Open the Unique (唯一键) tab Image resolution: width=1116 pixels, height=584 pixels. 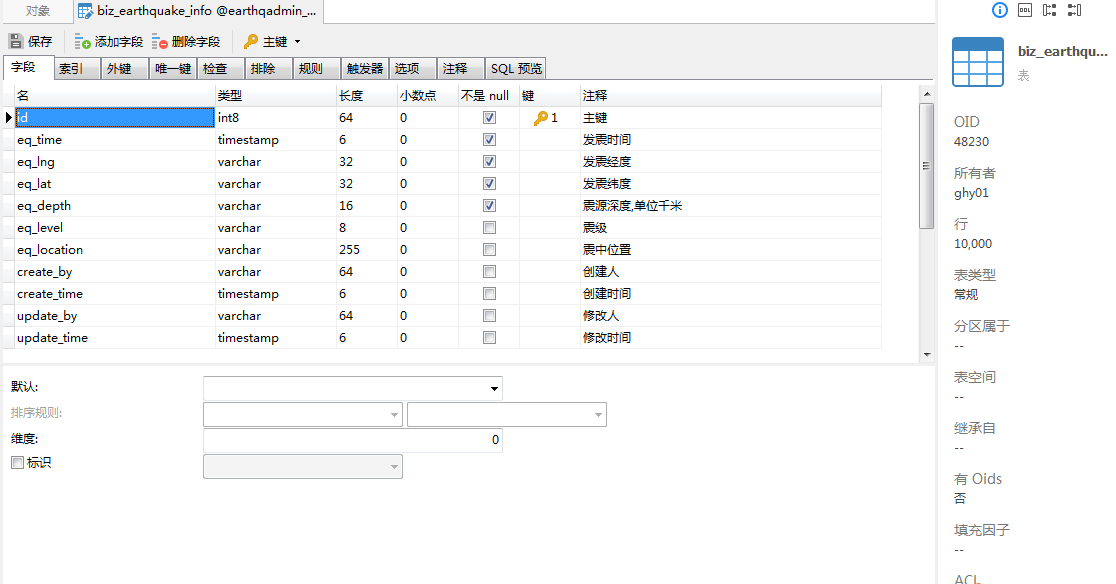click(173, 68)
